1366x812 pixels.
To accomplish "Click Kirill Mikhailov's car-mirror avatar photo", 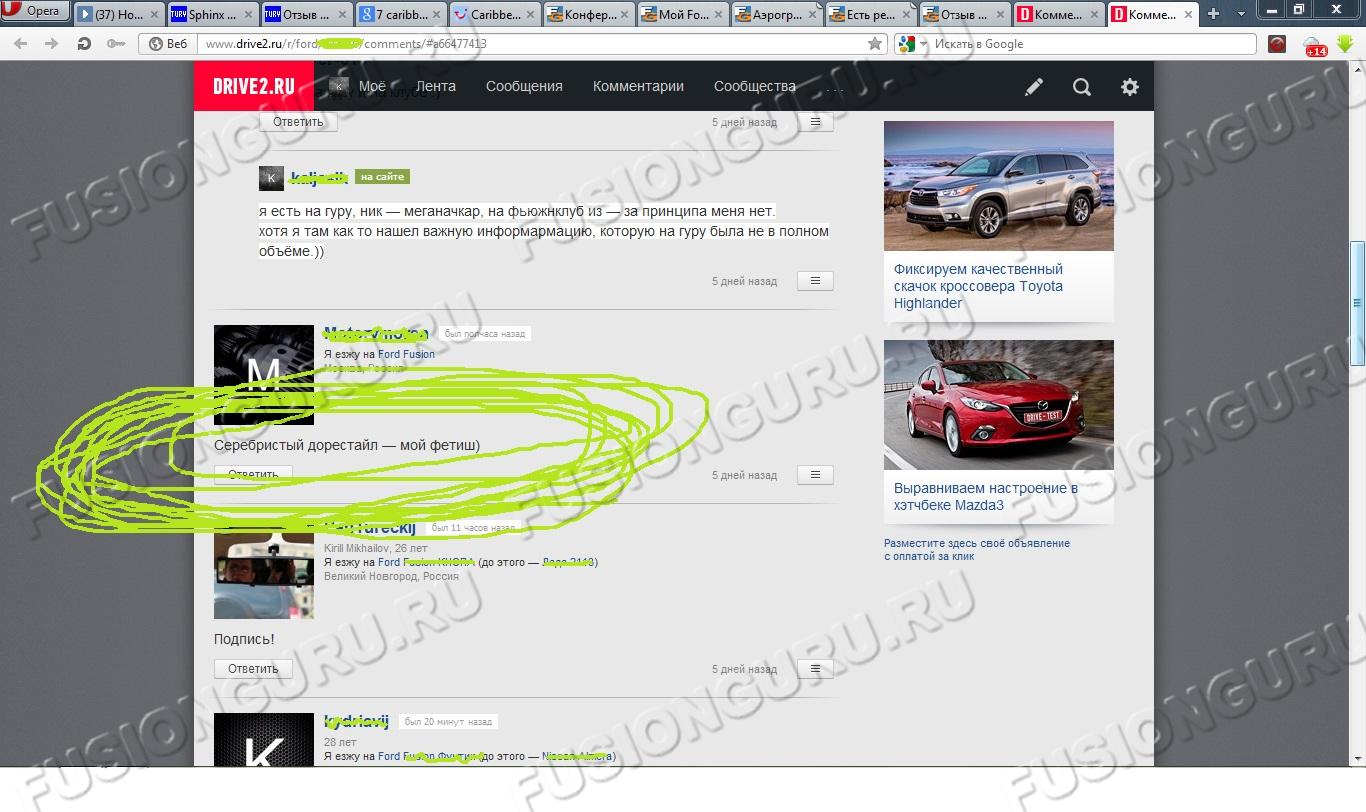I will 264,569.
